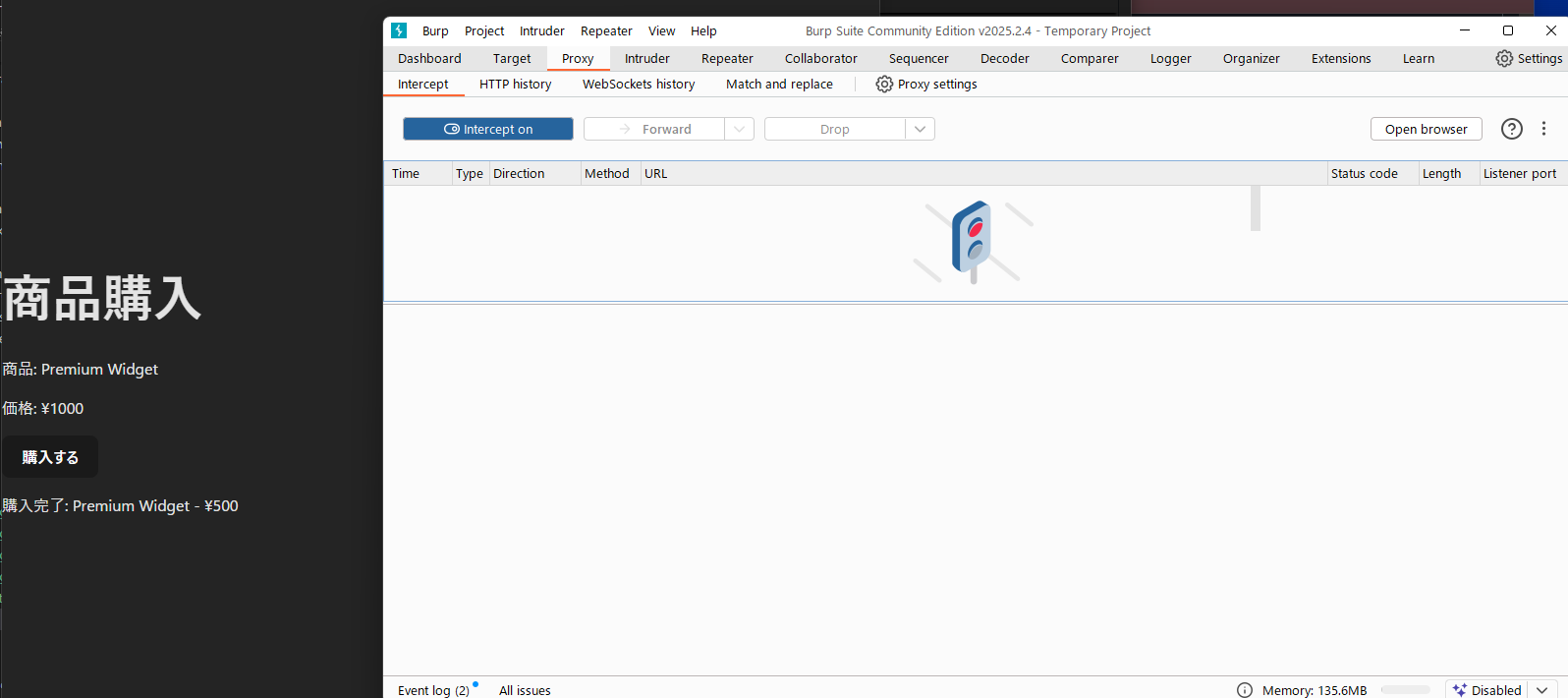Toggle the Intercept on button
The image size is (1568, 698).
click(488, 129)
